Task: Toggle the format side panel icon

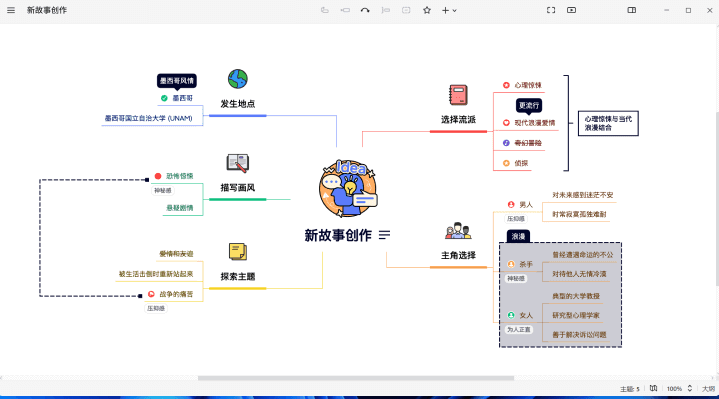Action: point(631,10)
